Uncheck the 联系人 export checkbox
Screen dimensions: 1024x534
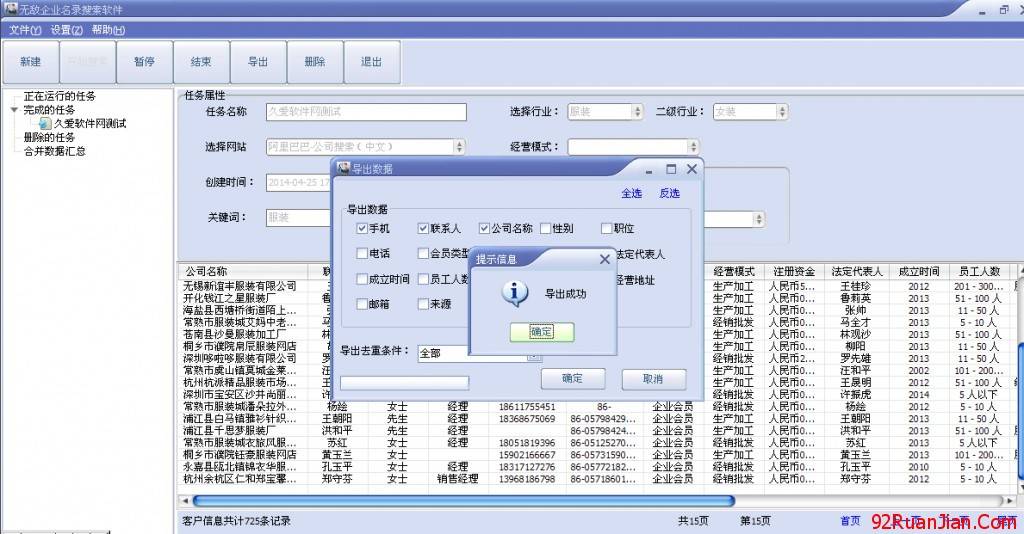423,228
